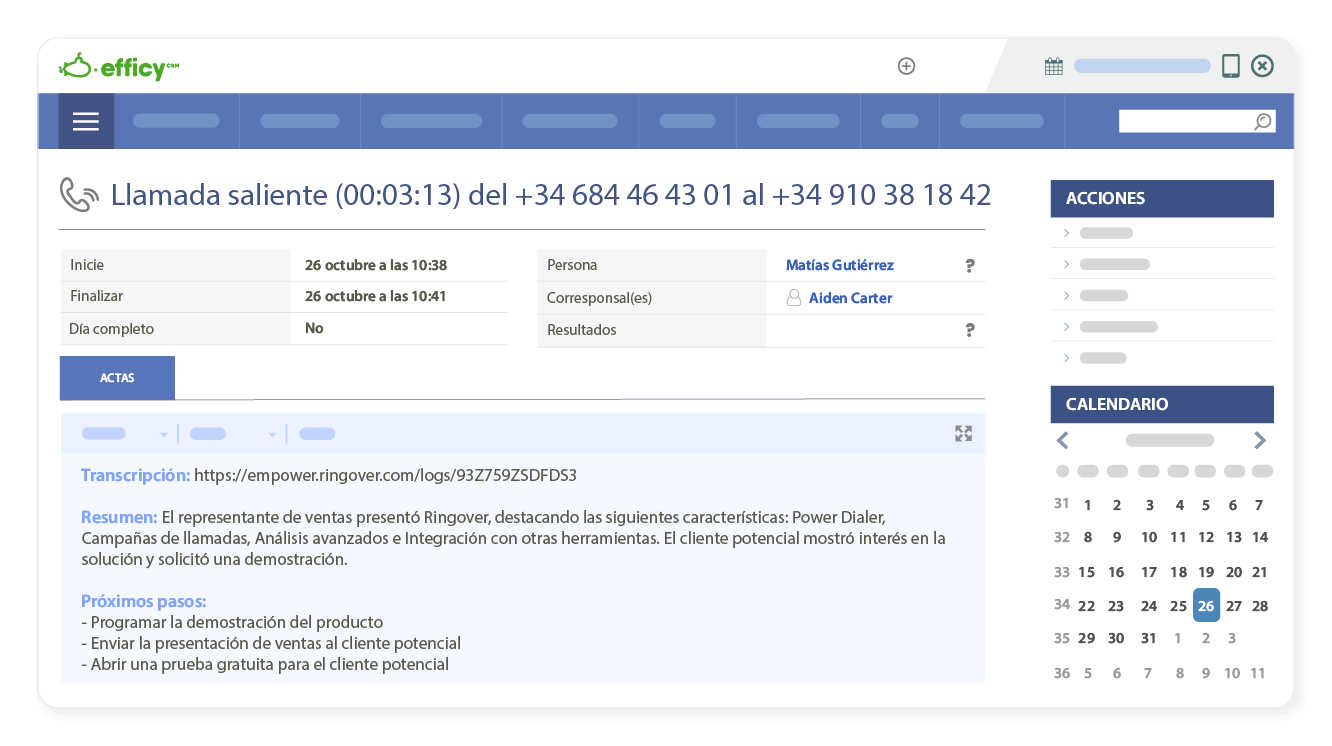This screenshot has width=1332, height=746.
Task: Open the main hamburger menu
Action: (x=85, y=121)
